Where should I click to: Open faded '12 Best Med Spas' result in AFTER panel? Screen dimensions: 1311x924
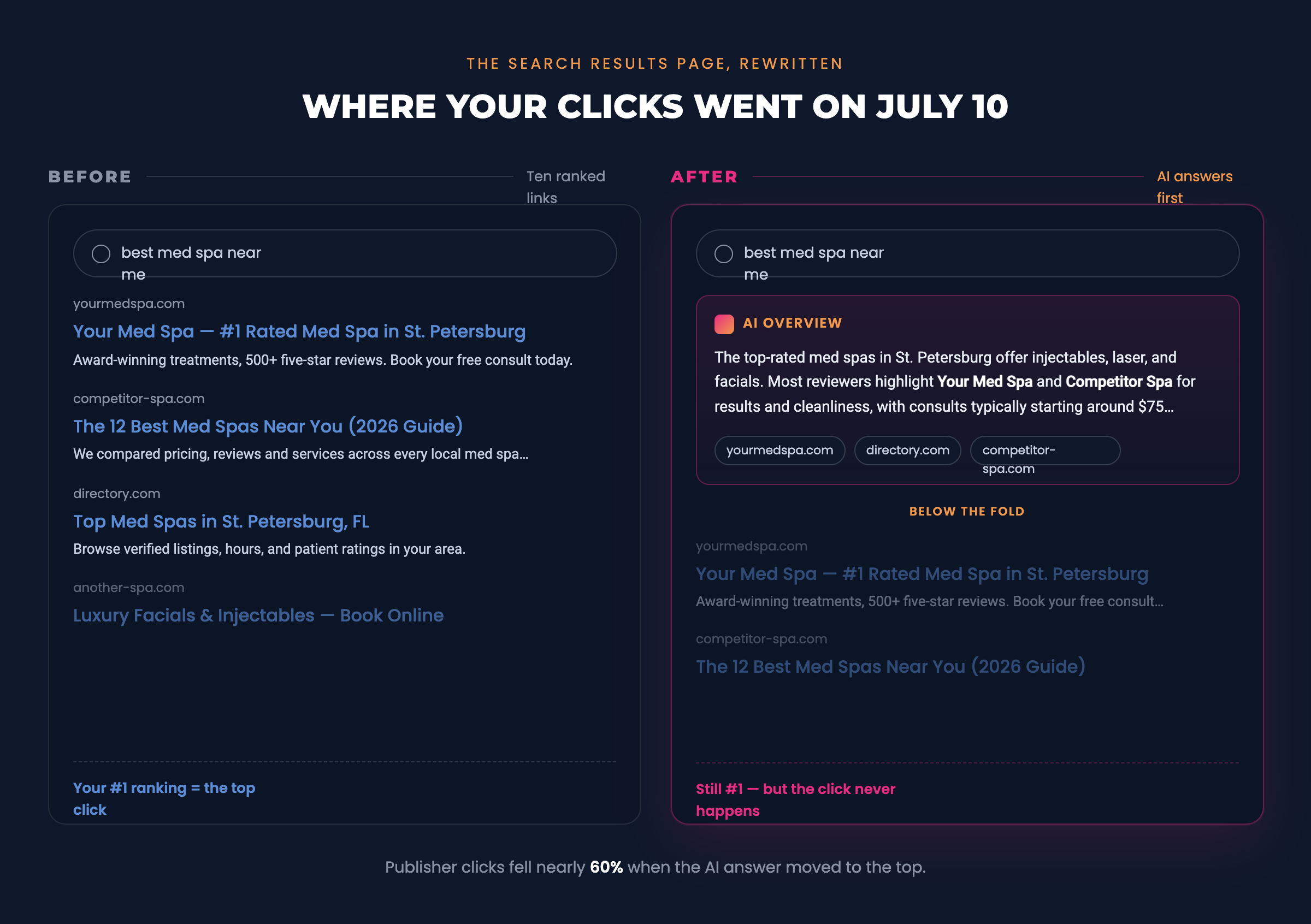pos(890,667)
